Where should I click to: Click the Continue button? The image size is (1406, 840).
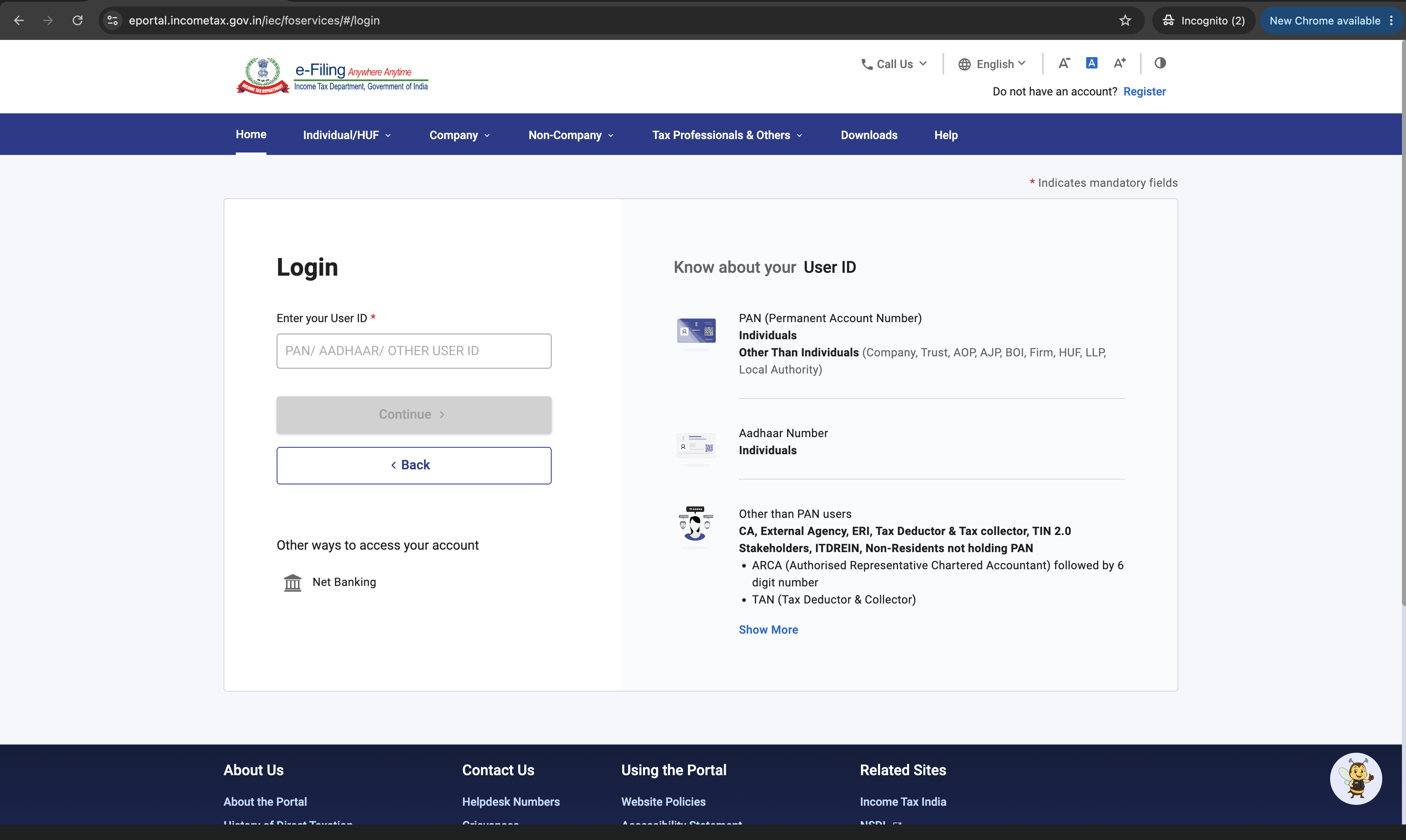pyautogui.click(x=413, y=414)
